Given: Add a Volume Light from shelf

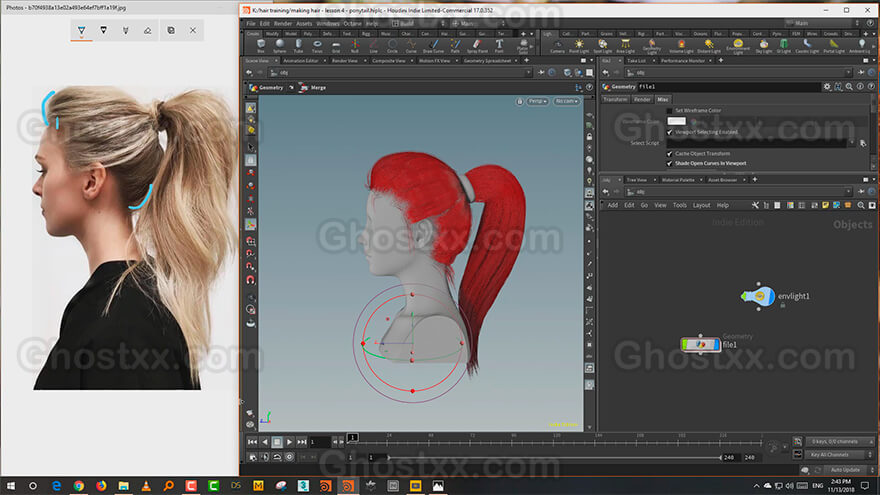Looking at the screenshot, I should click(681, 46).
